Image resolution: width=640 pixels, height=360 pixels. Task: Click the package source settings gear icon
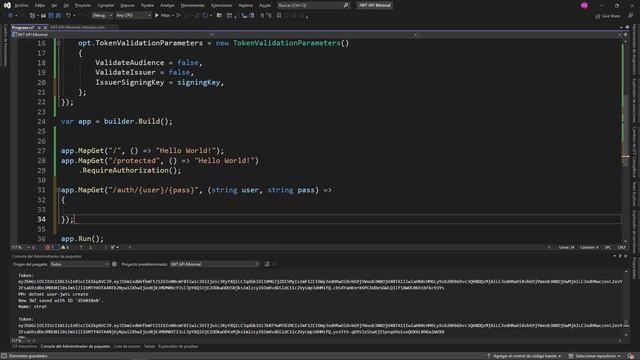tap(114, 264)
